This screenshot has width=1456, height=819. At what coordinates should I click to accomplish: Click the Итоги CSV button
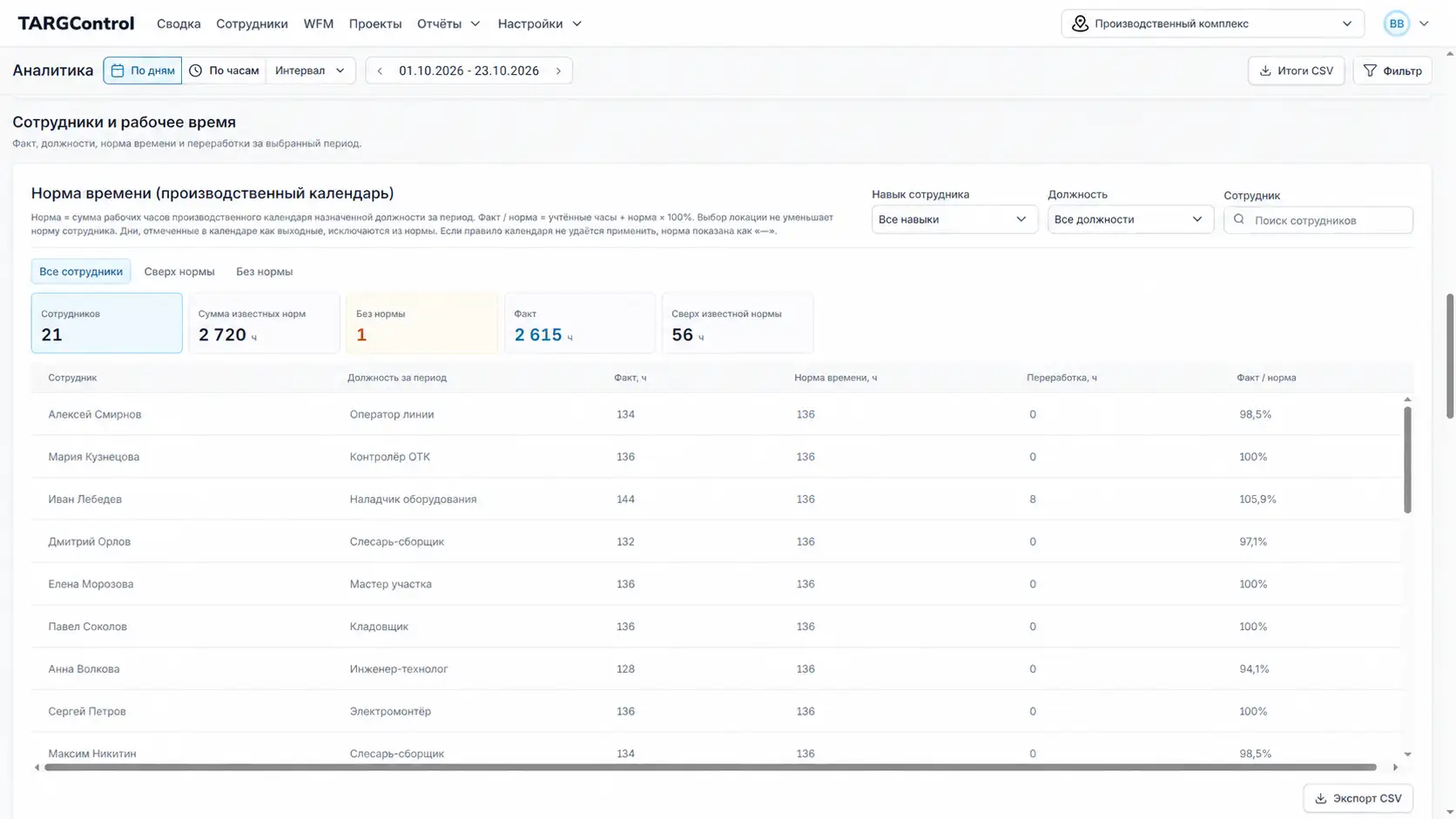[1296, 70]
